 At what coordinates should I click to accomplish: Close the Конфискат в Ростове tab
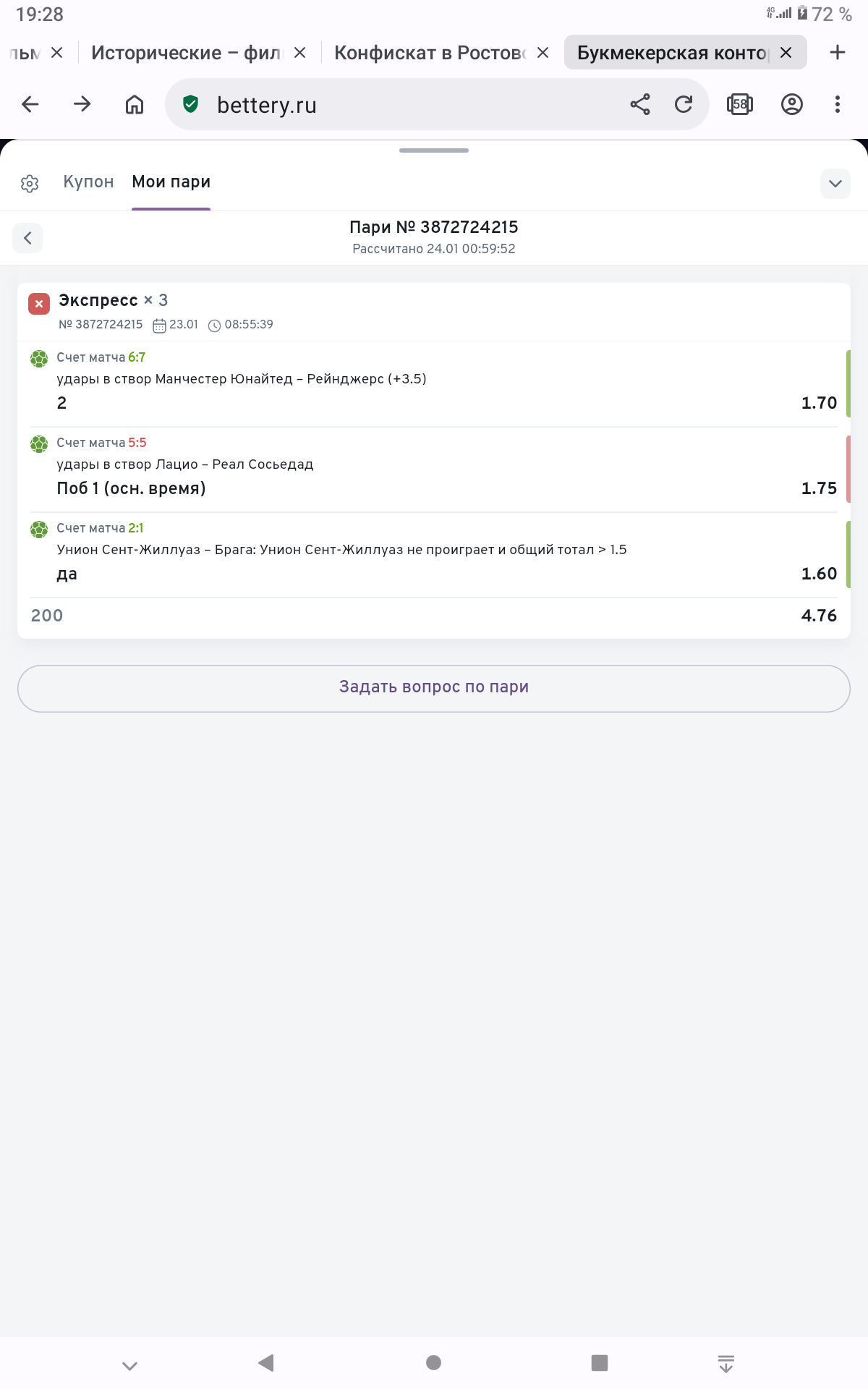point(543,53)
